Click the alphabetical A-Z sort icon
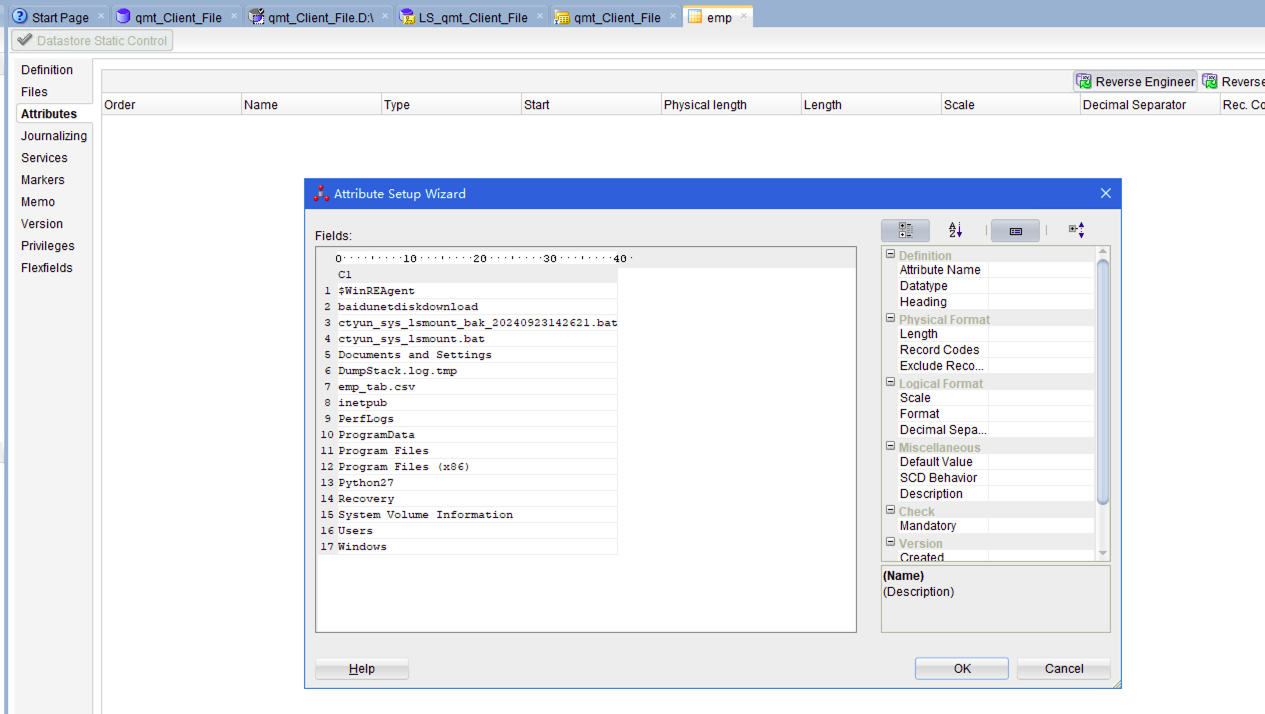The width and height of the screenshot is (1265, 714). [955, 230]
